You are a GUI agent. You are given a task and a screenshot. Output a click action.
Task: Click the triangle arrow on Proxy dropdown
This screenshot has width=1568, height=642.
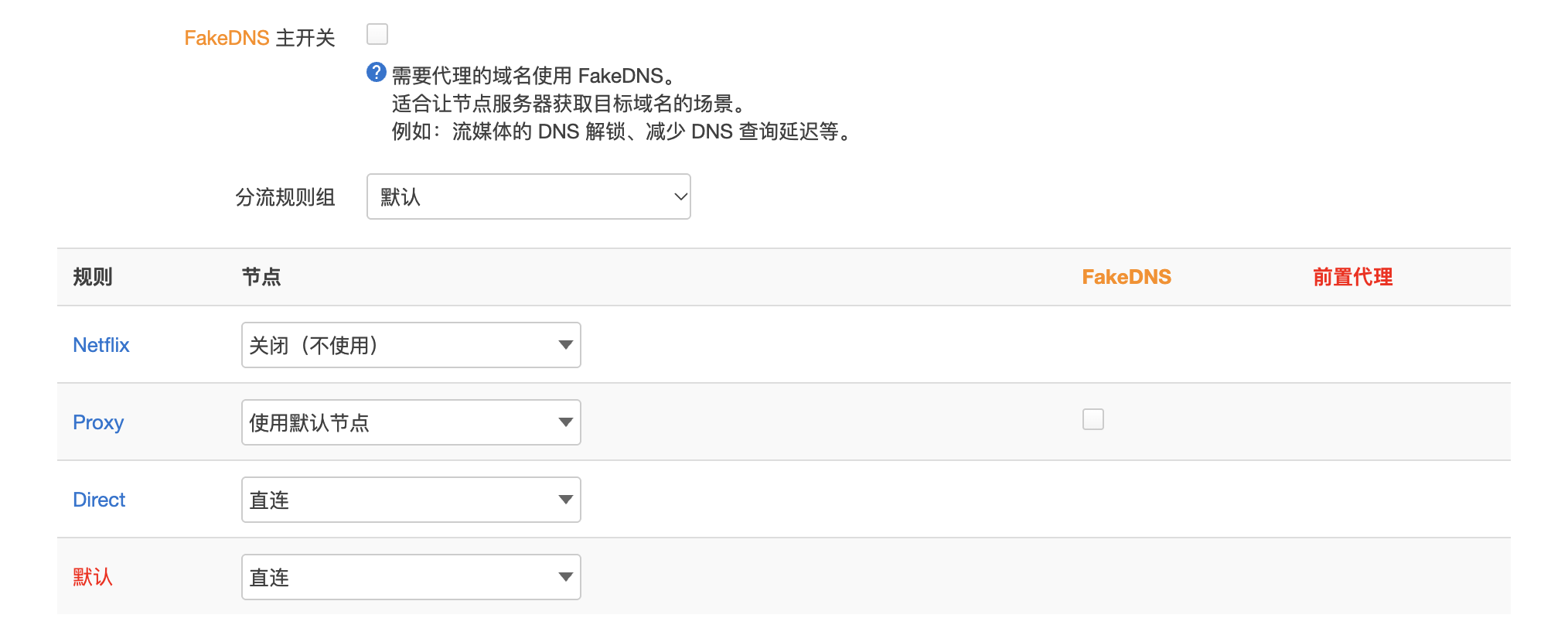566,422
